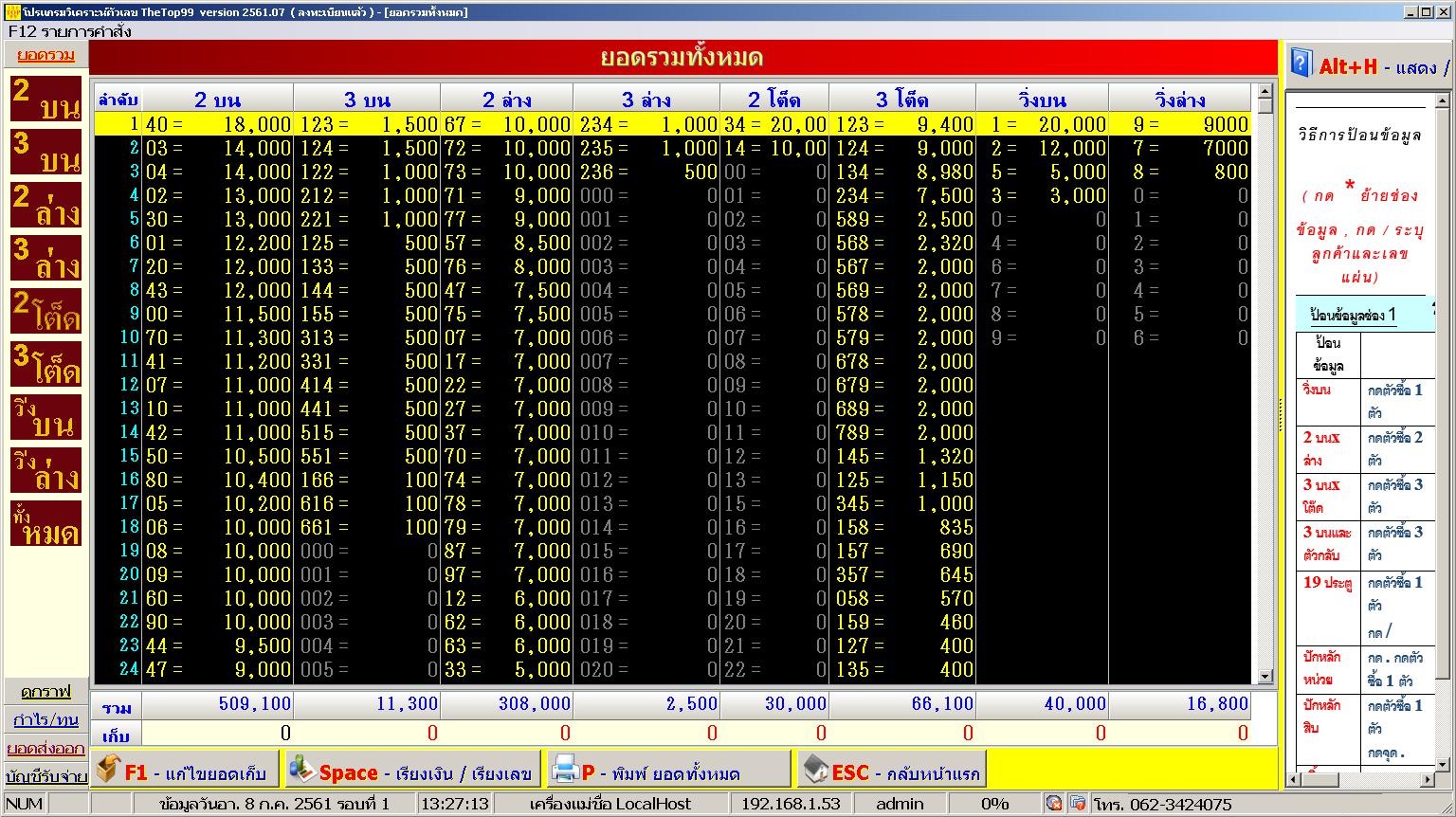
Task: Click help panel scroll down arrow
Action: coord(1443,764)
